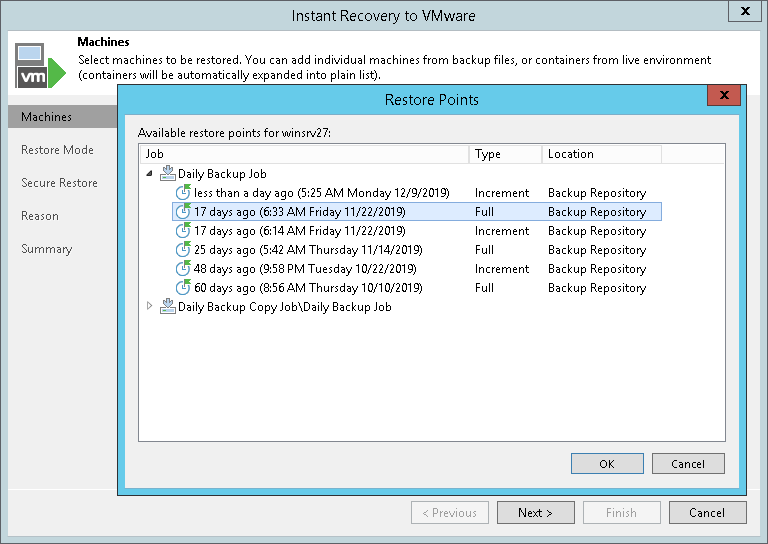Click the Daily Backup Job icon
Viewport: 768px width, 544px height.
tap(167, 174)
